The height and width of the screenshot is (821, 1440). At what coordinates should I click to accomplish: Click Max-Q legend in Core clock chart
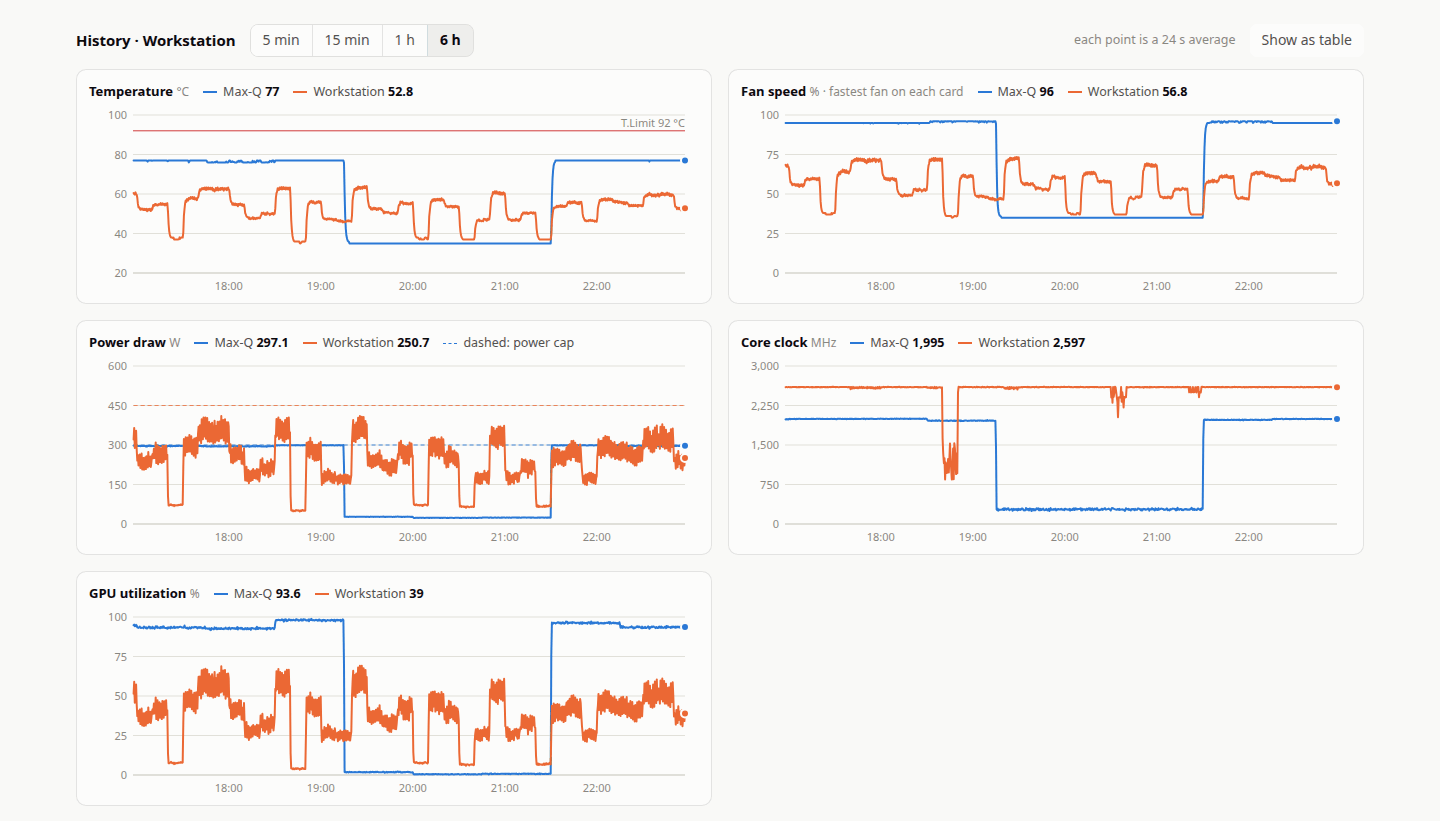coord(897,342)
